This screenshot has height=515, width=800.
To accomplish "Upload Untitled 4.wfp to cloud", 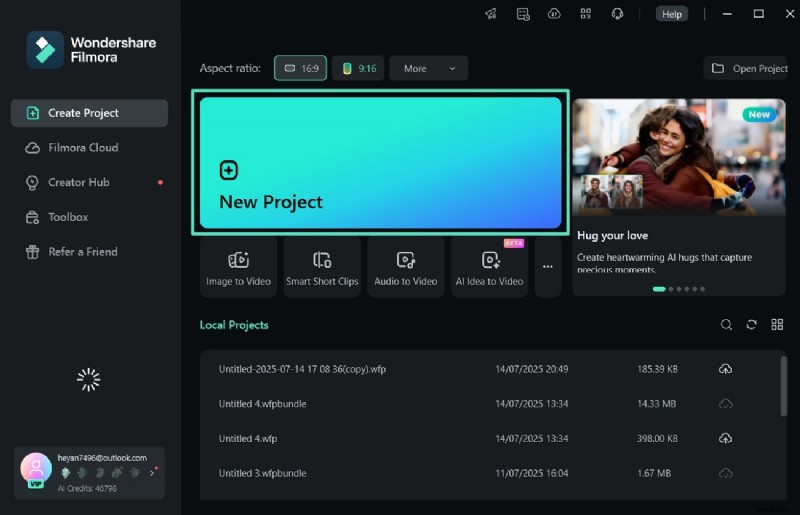I will 726,438.
